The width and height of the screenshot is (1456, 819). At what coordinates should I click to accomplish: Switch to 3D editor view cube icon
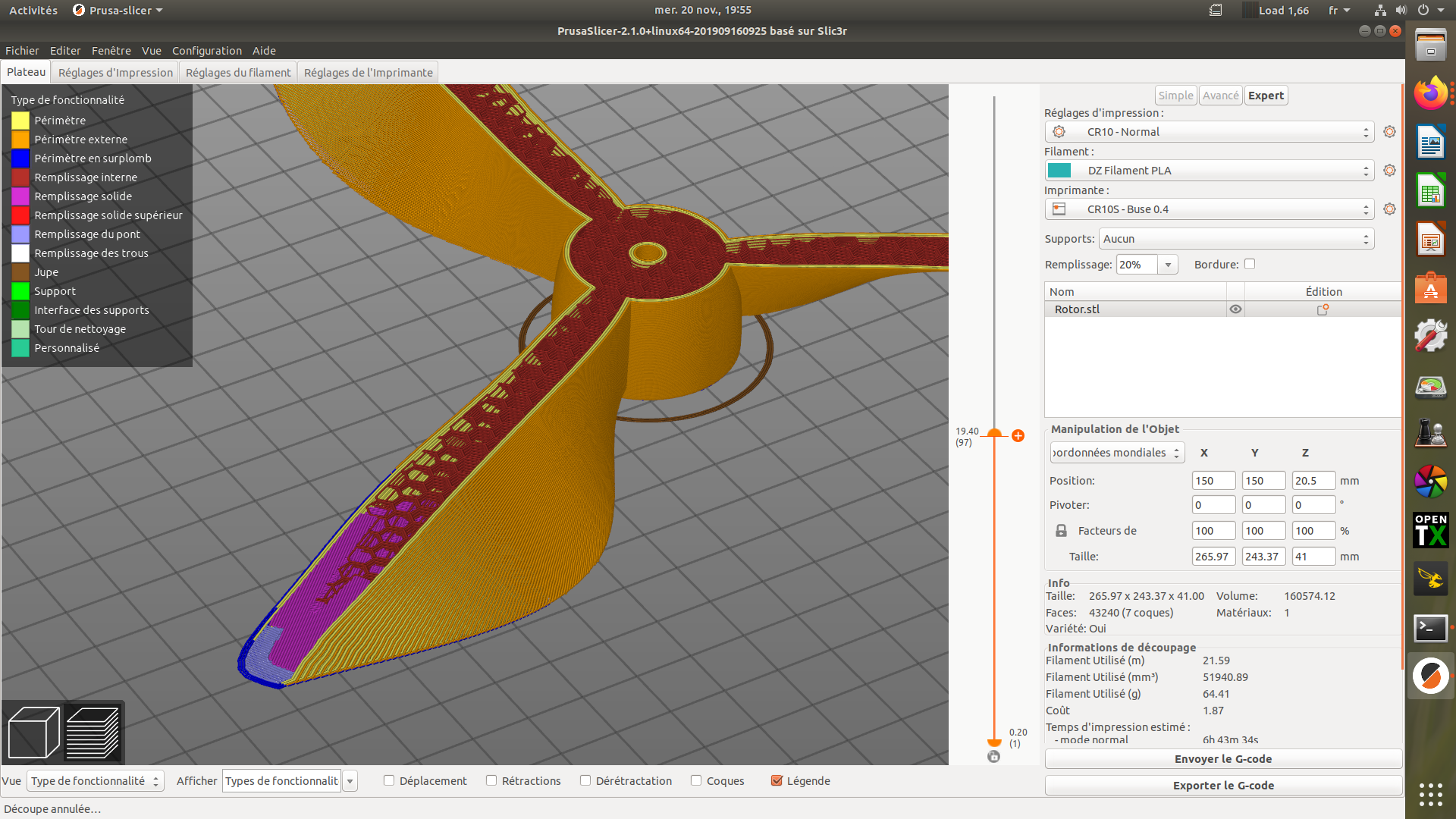33,732
